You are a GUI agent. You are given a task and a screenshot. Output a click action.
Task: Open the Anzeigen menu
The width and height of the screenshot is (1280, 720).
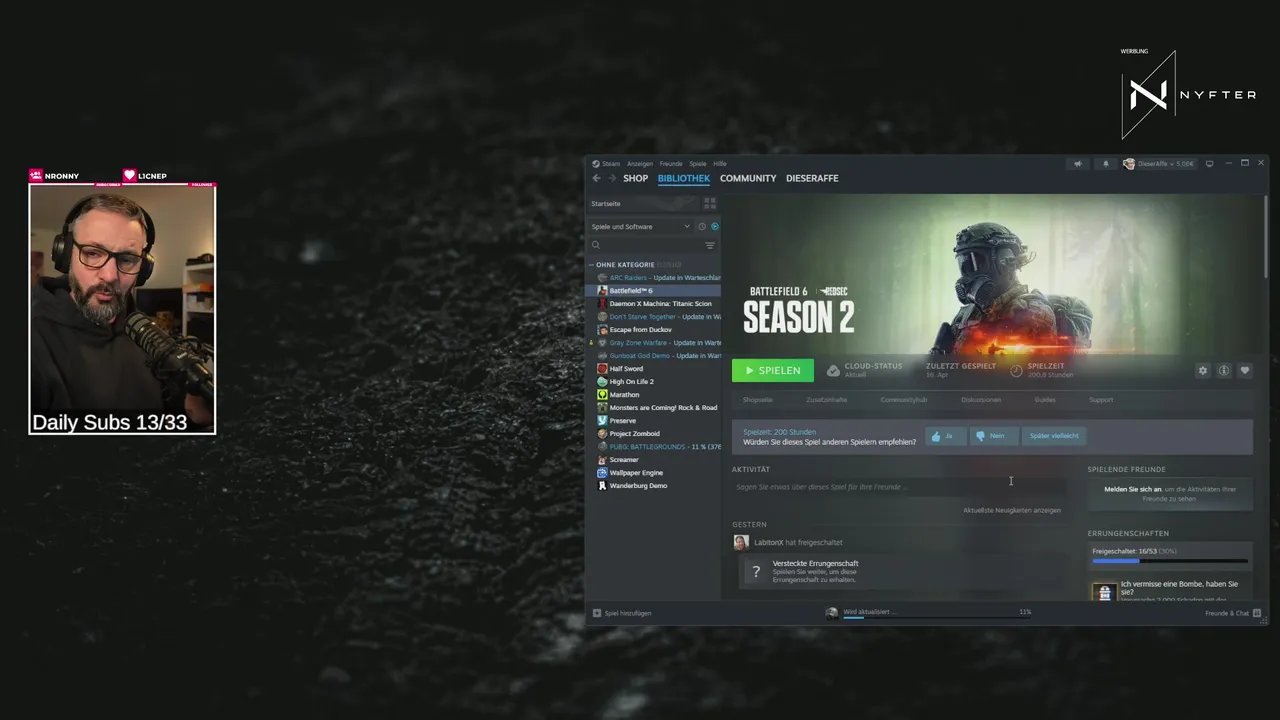(640, 163)
